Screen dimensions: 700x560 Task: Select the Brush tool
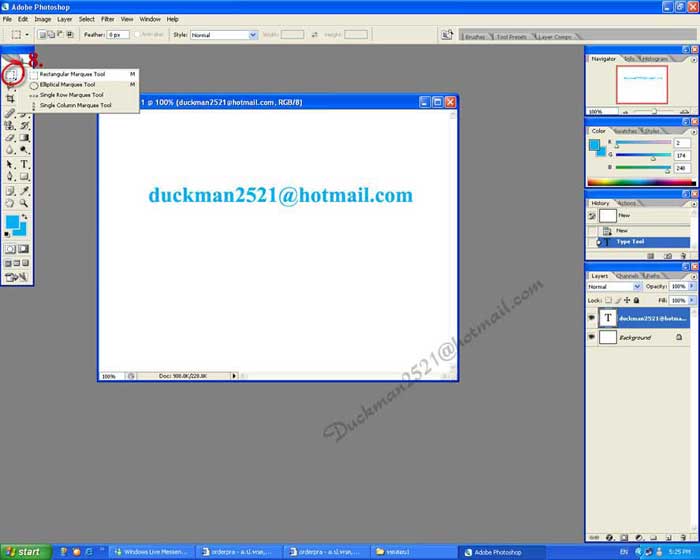coord(25,114)
